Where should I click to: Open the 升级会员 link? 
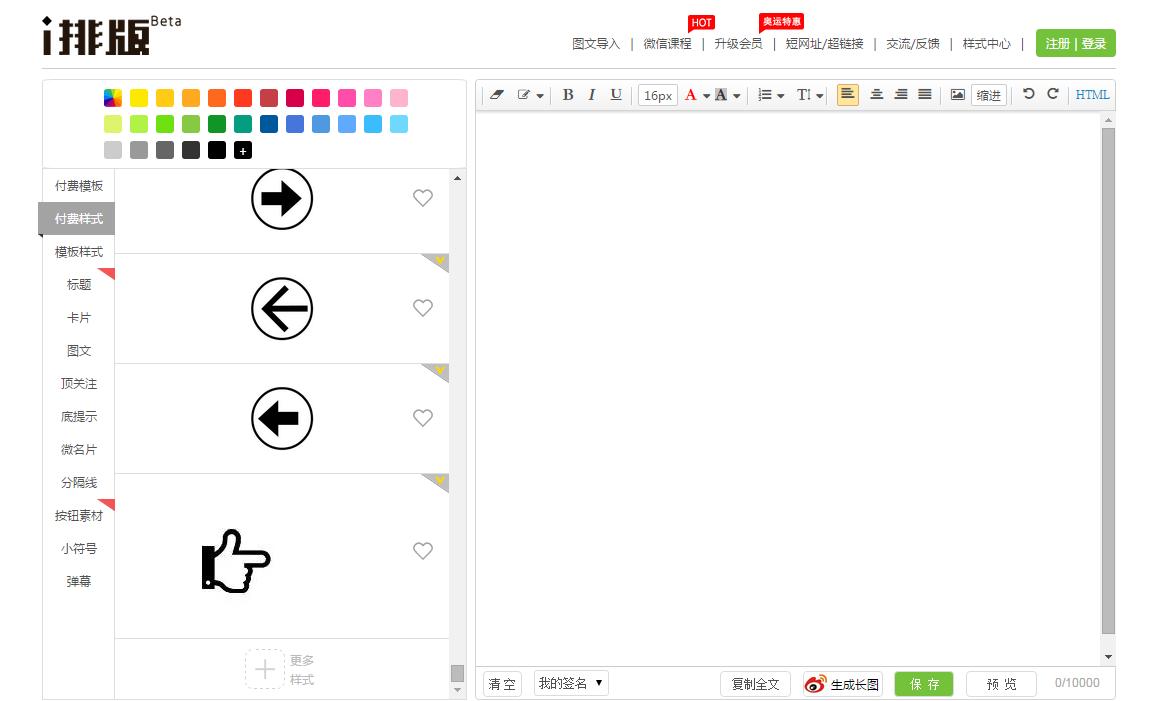click(738, 44)
